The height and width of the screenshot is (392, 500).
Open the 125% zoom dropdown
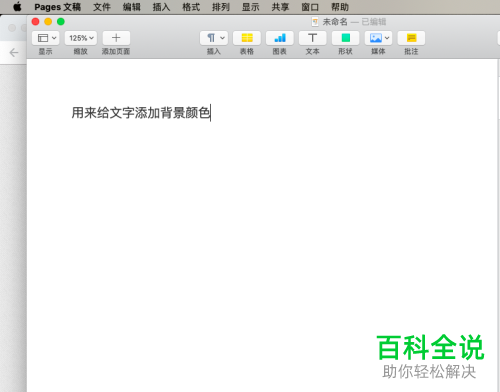coord(81,38)
